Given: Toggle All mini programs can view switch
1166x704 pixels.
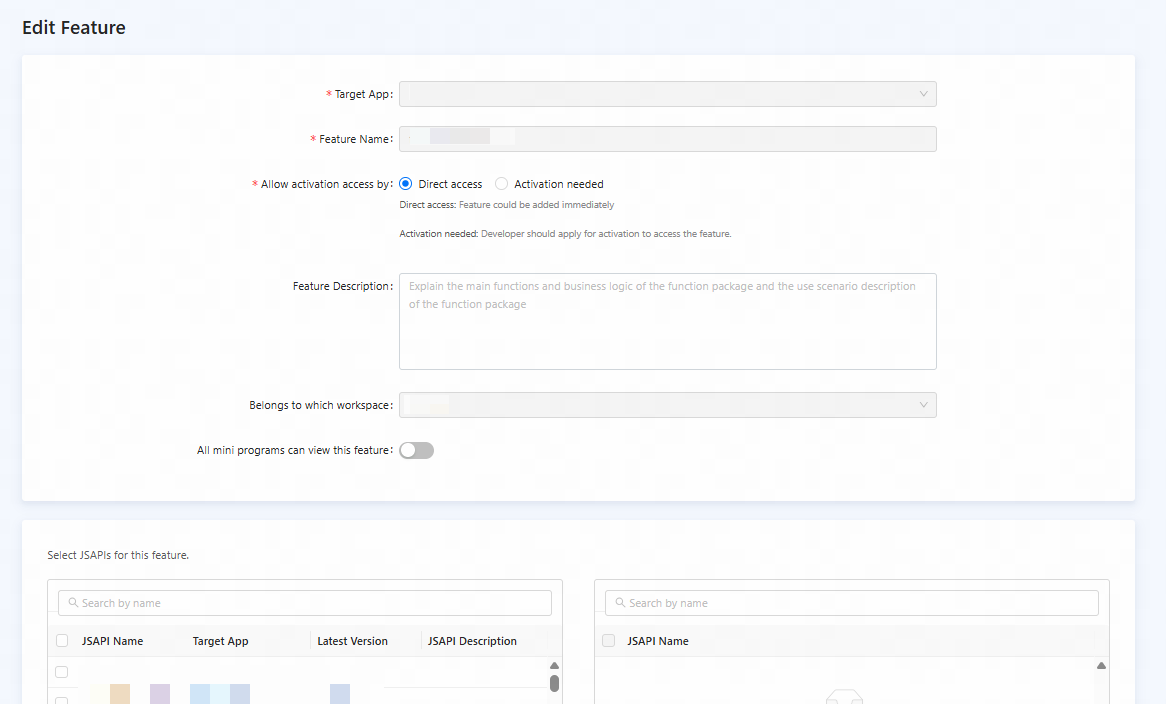Looking at the screenshot, I should coord(416,451).
